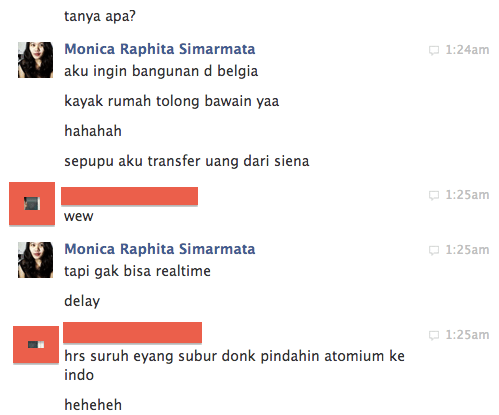499x415 pixels.
Task: Click the chat icon beside 'tapi gak bisa realtime' time
Action: [434, 250]
